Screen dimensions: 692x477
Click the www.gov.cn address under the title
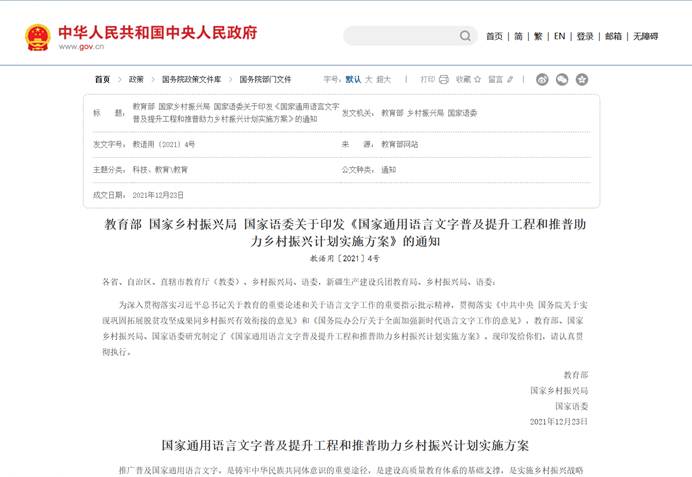81,46
